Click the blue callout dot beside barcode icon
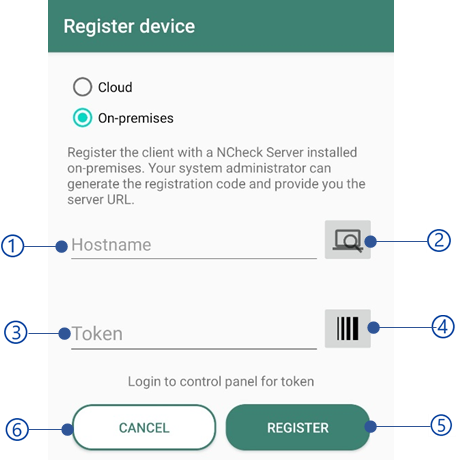Viewport: 456px width, 460px height. (x=374, y=328)
